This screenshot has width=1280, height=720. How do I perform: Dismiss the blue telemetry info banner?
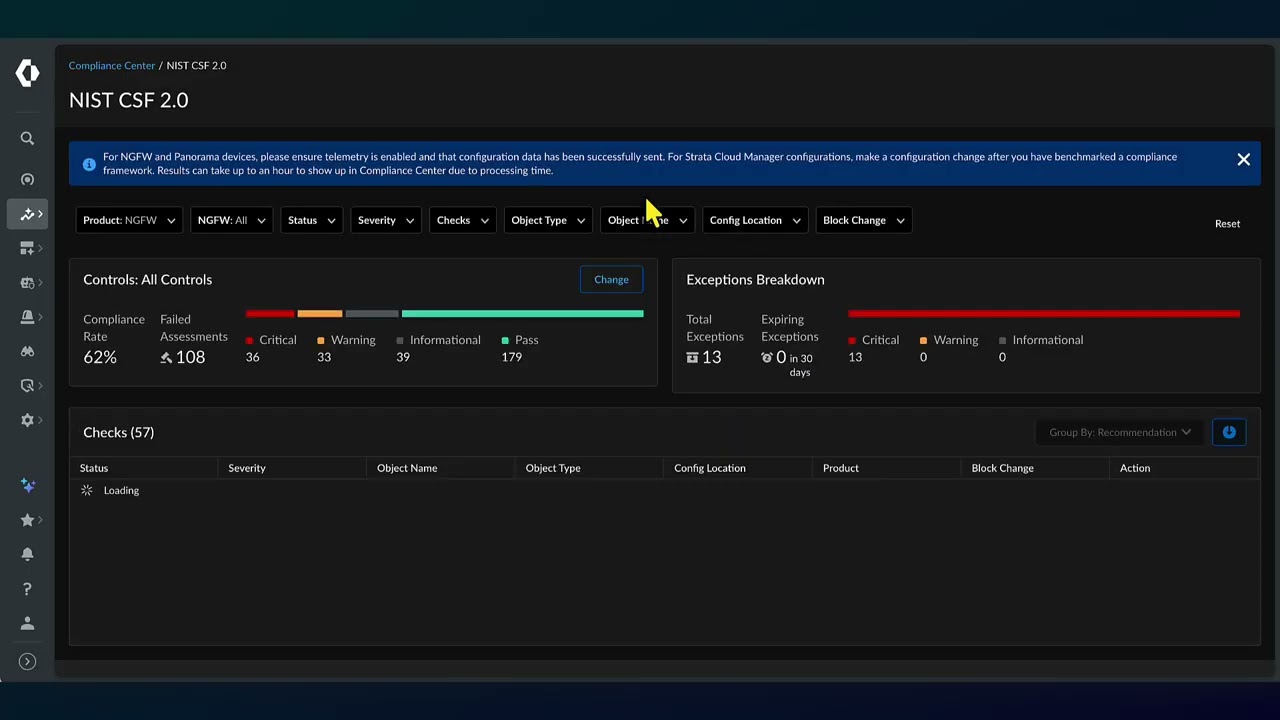[x=1243, y=160]
